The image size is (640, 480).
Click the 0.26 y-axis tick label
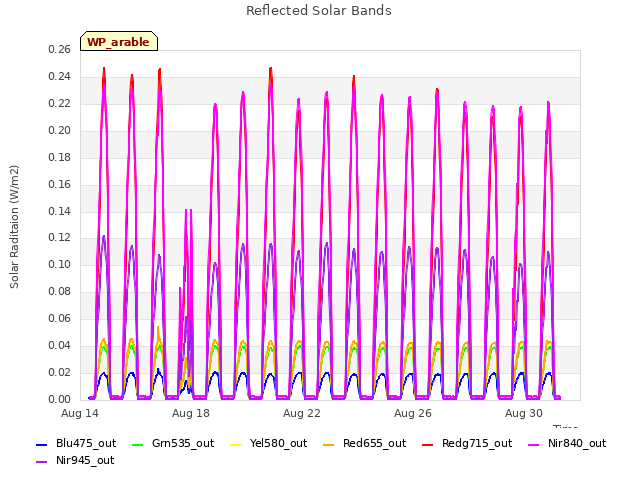tap(59, 49)
